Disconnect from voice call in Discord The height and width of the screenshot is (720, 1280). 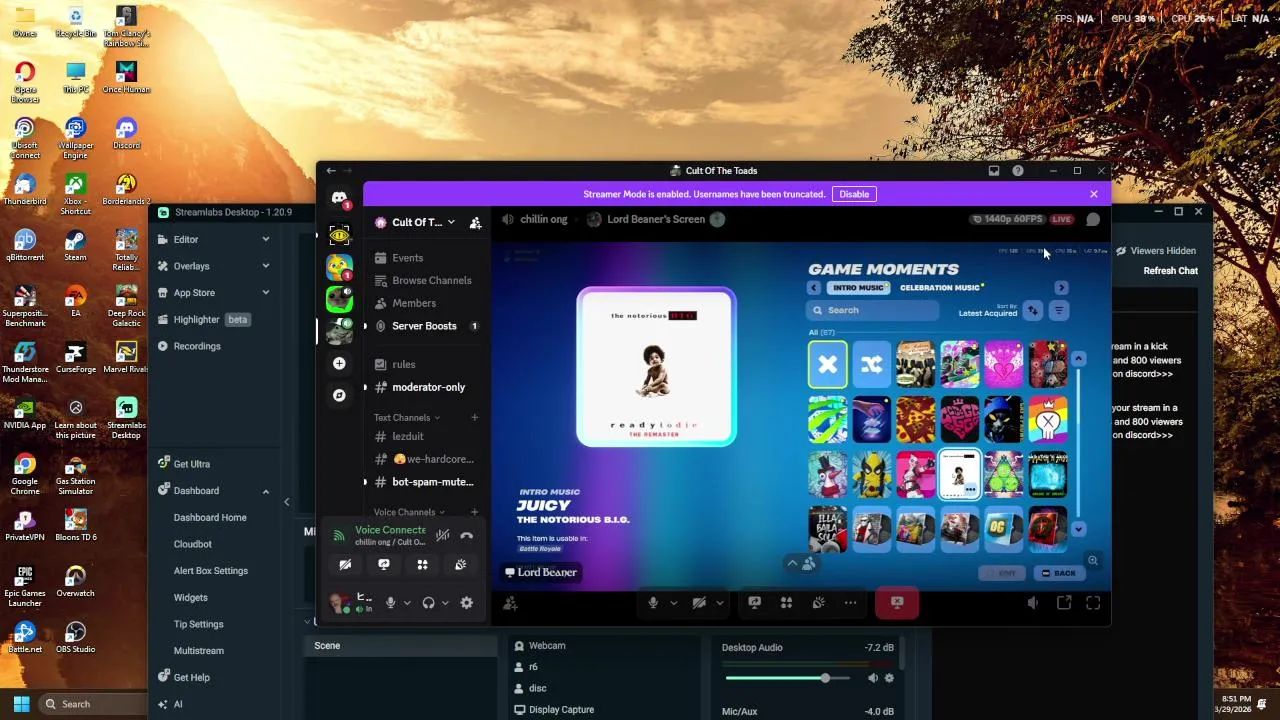[x=466, y=536]
